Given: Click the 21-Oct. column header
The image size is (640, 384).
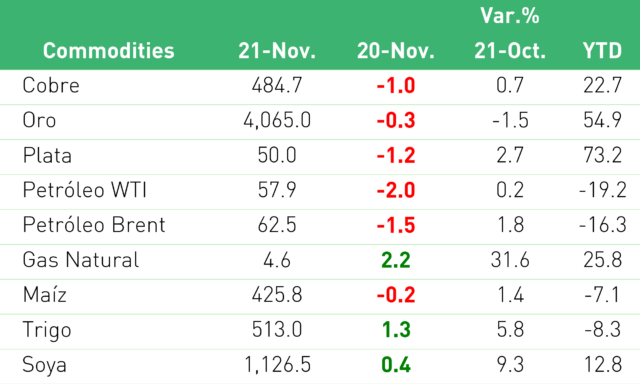Looking at the screenshot, I should coord(510,51).
